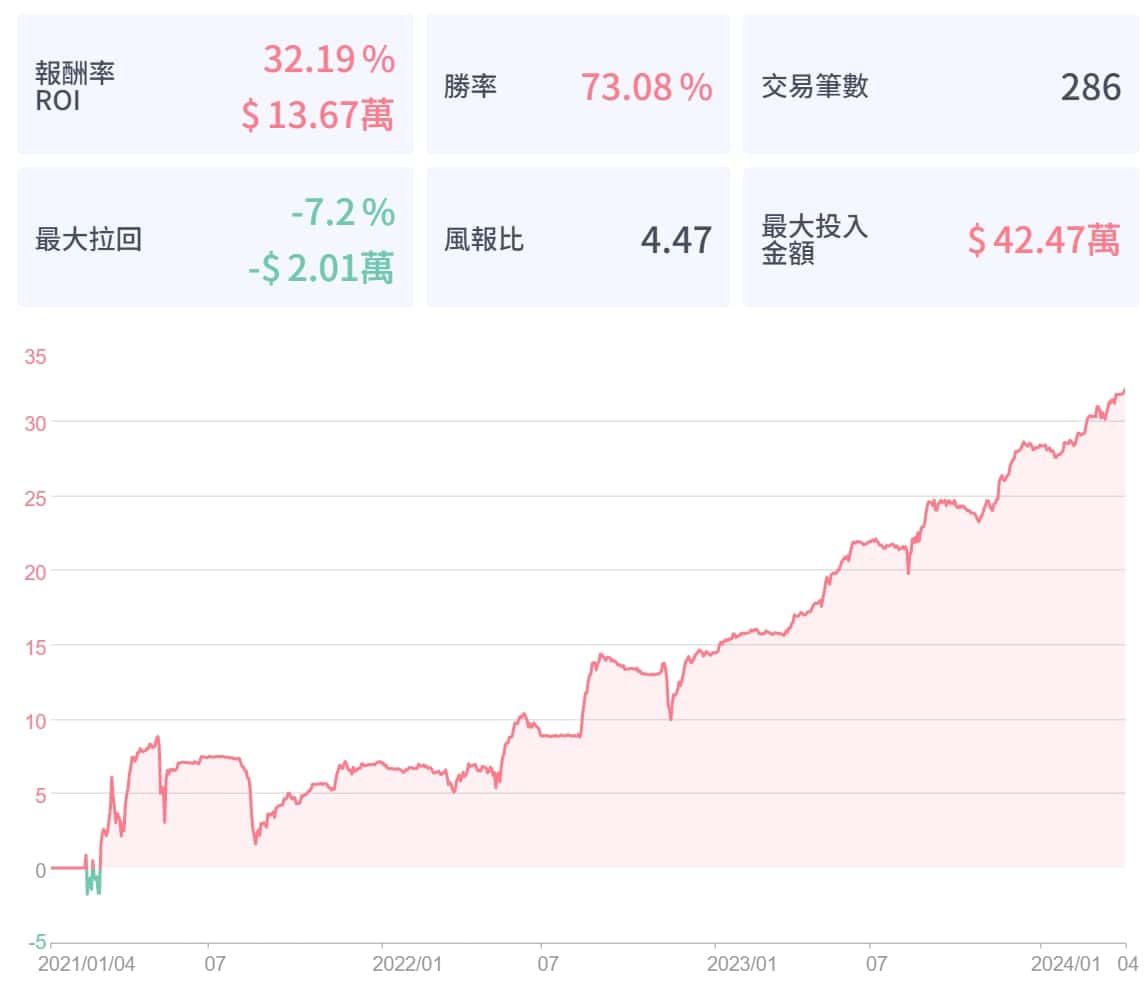Click the 2024/01 x-axis label
The image size is (1146, 984).
pyautogui.click(x=1064, y=965)
